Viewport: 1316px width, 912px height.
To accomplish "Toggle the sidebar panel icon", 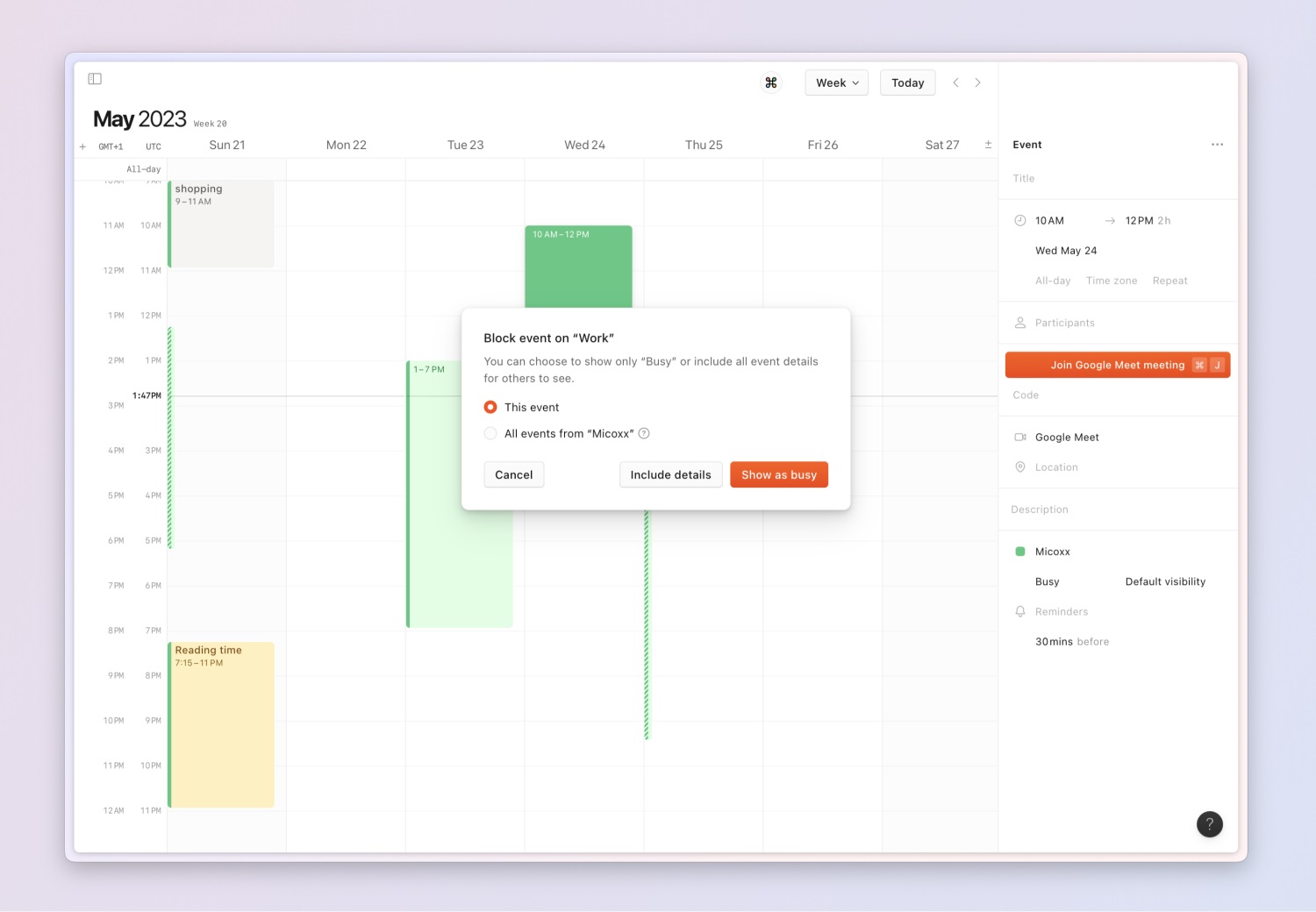I will 95,79.
